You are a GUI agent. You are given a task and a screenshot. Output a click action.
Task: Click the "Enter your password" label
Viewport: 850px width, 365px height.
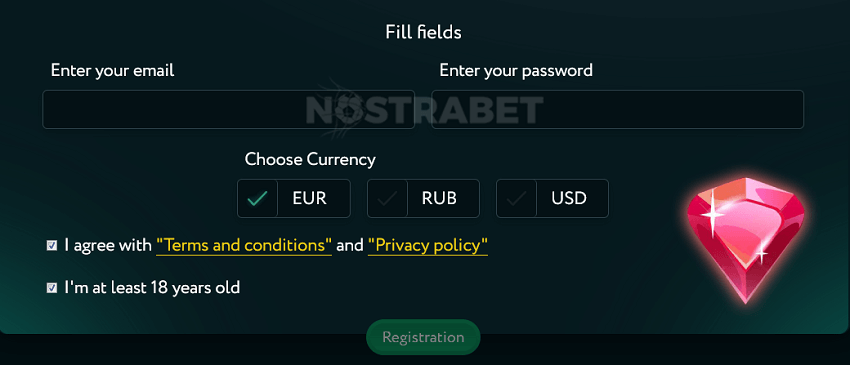[516, 71]
